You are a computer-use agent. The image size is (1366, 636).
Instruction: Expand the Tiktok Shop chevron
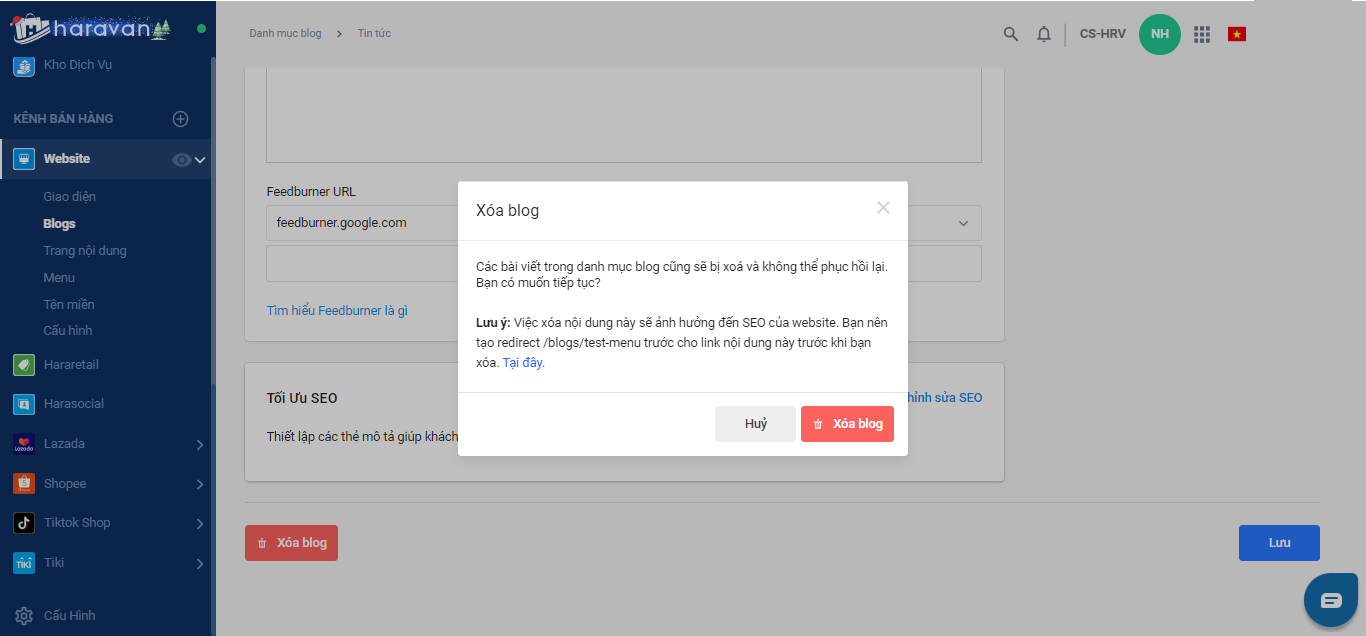click(x=200, y=524)
